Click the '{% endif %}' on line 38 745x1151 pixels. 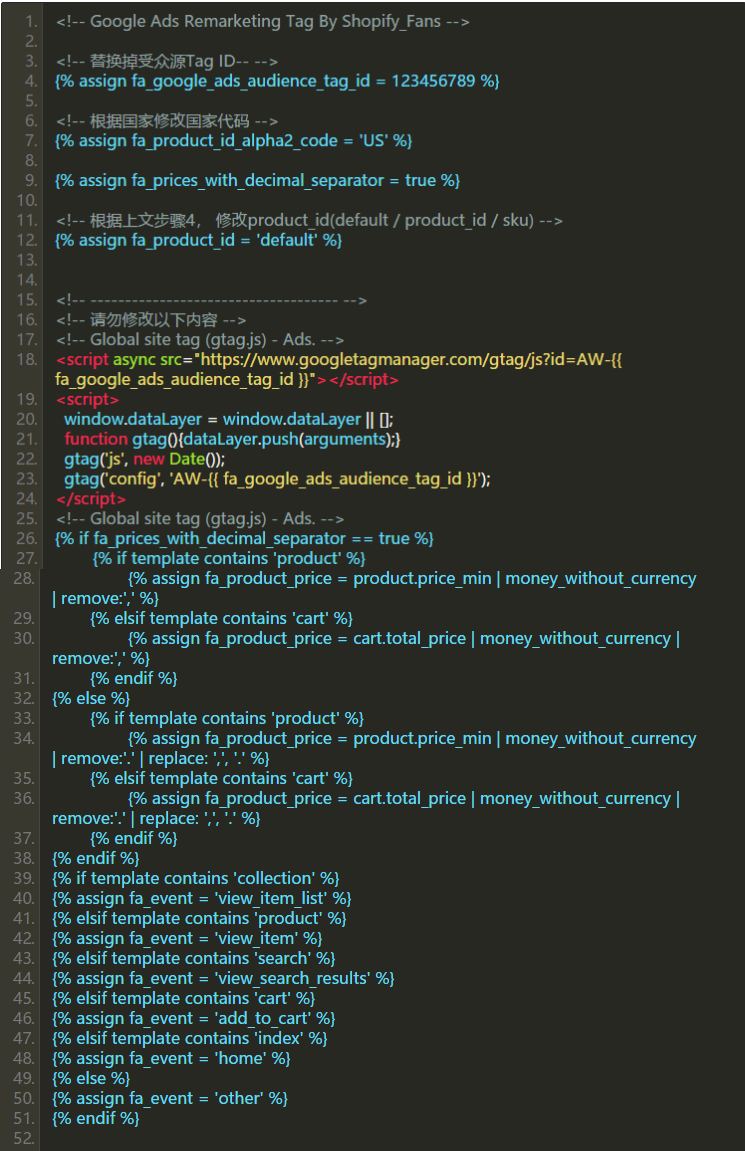tap(95, 859)
